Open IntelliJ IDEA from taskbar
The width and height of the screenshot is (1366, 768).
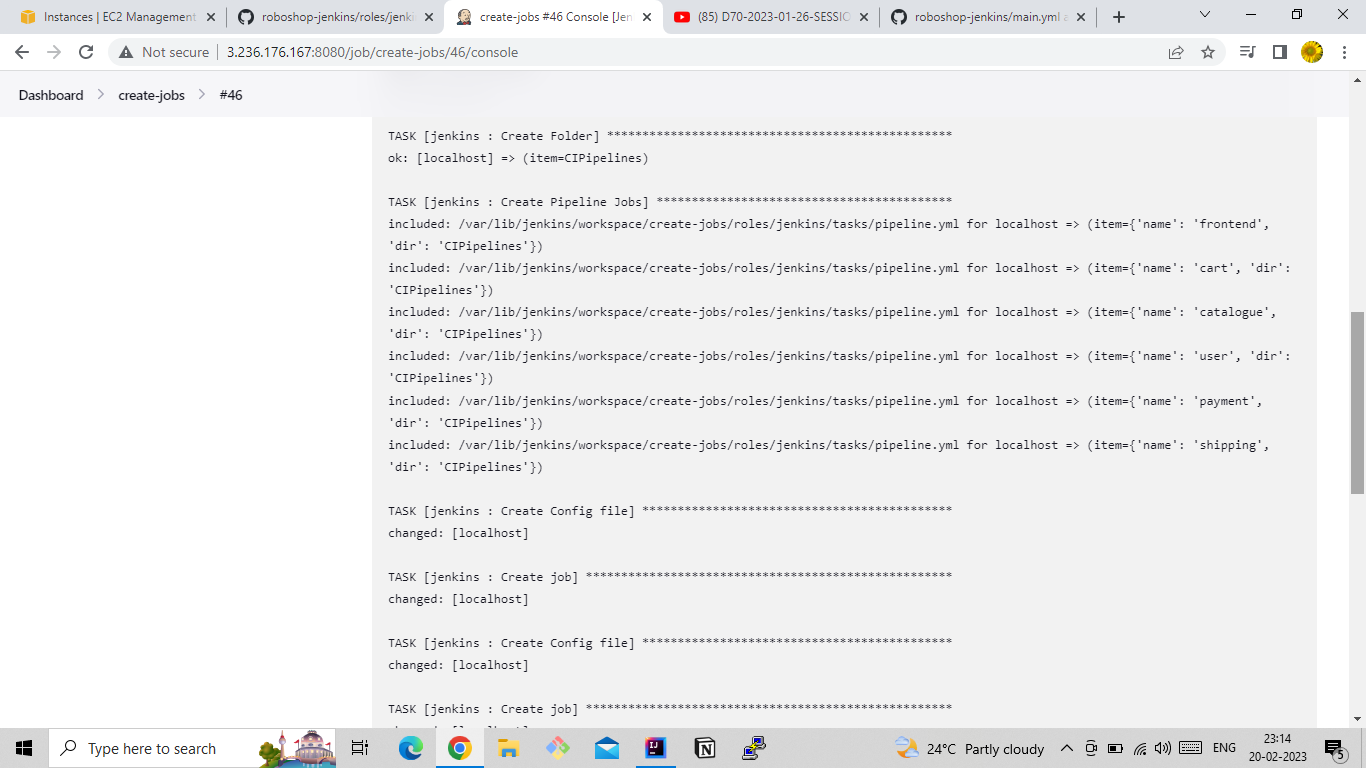[656, 748]
